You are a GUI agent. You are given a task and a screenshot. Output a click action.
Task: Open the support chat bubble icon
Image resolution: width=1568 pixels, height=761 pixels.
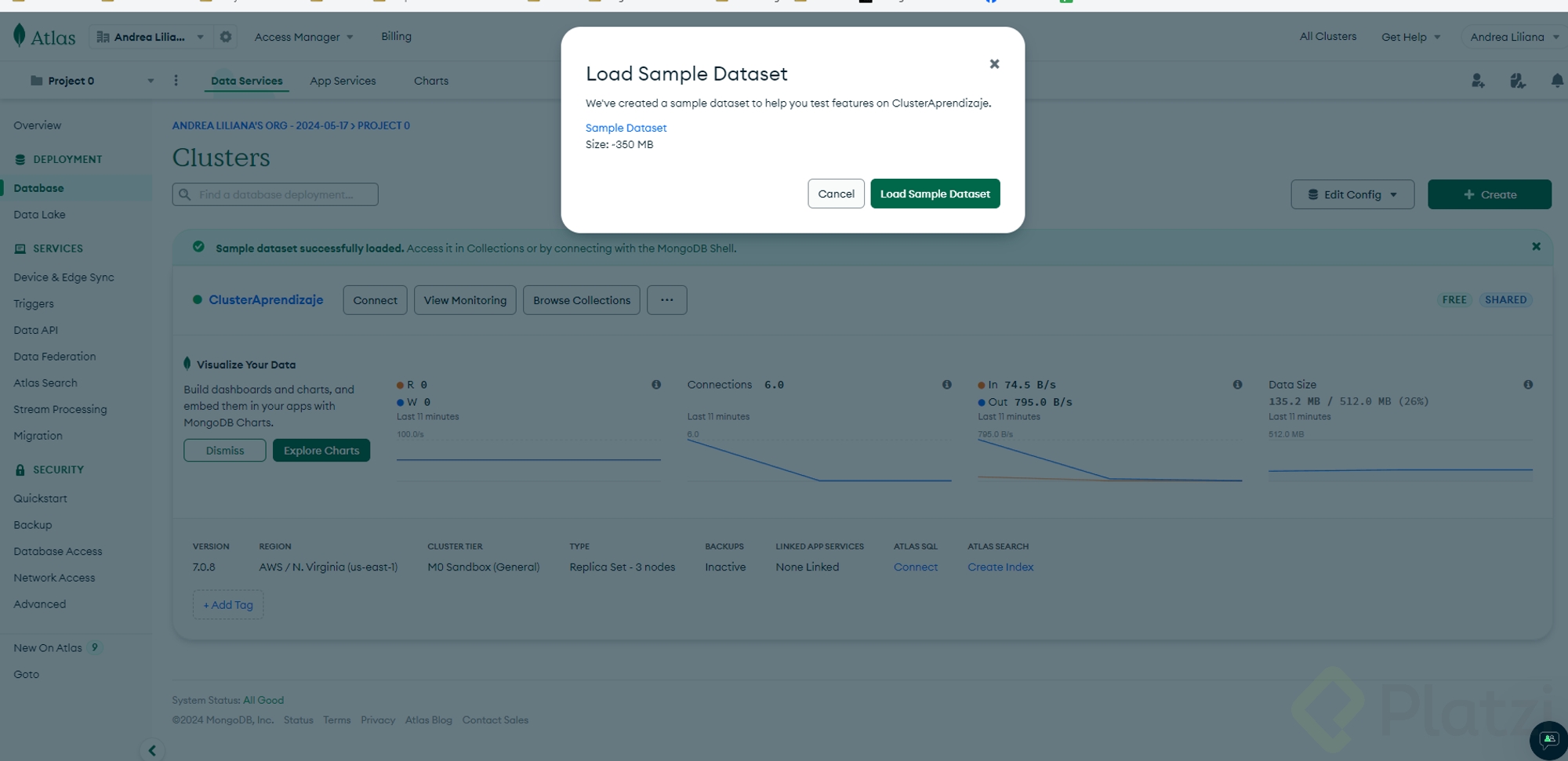(1548, 740)
